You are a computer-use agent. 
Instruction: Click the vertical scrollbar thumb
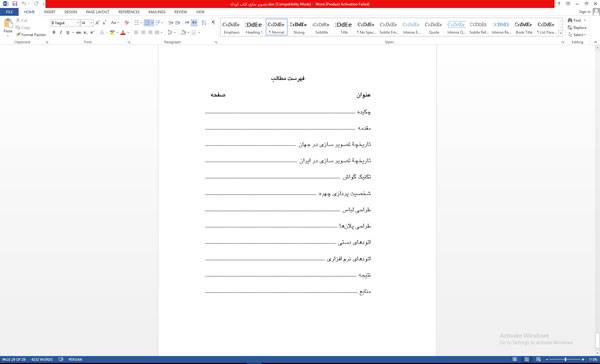click(x=597, y=340)
